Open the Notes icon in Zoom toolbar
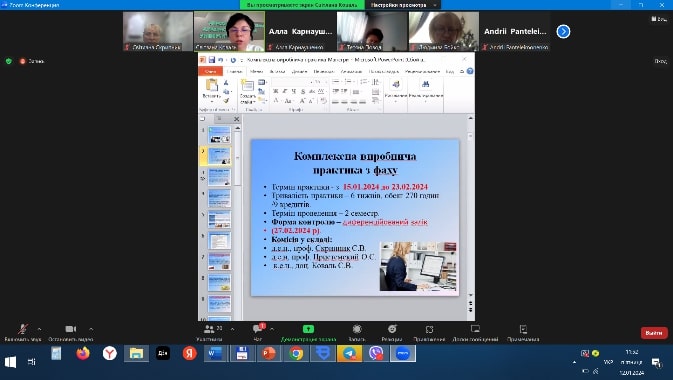This screenshot has height=380, width=673. coord(523,329)
